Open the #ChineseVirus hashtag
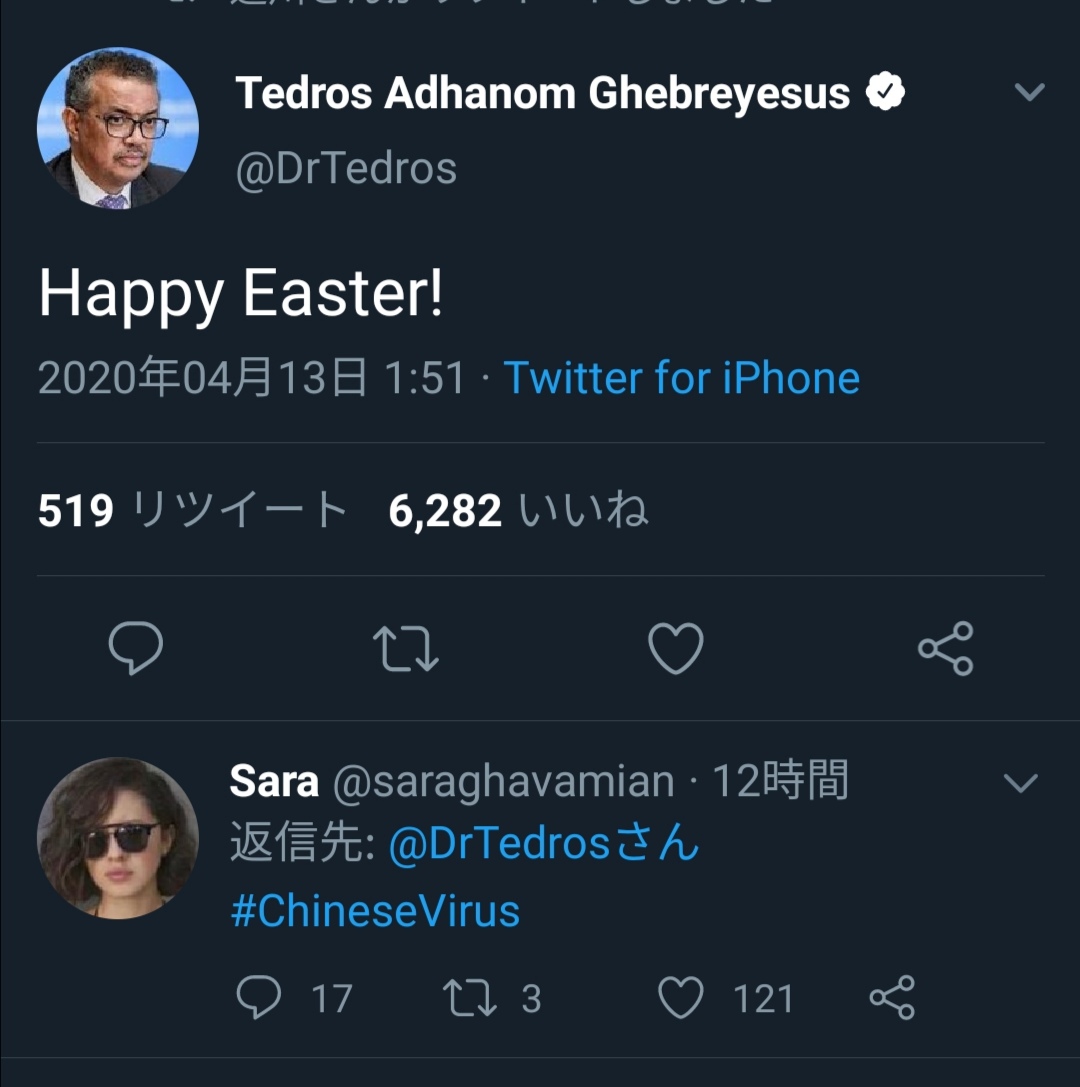Viewport: 1080px width, 1087px height. click(375, 911)
